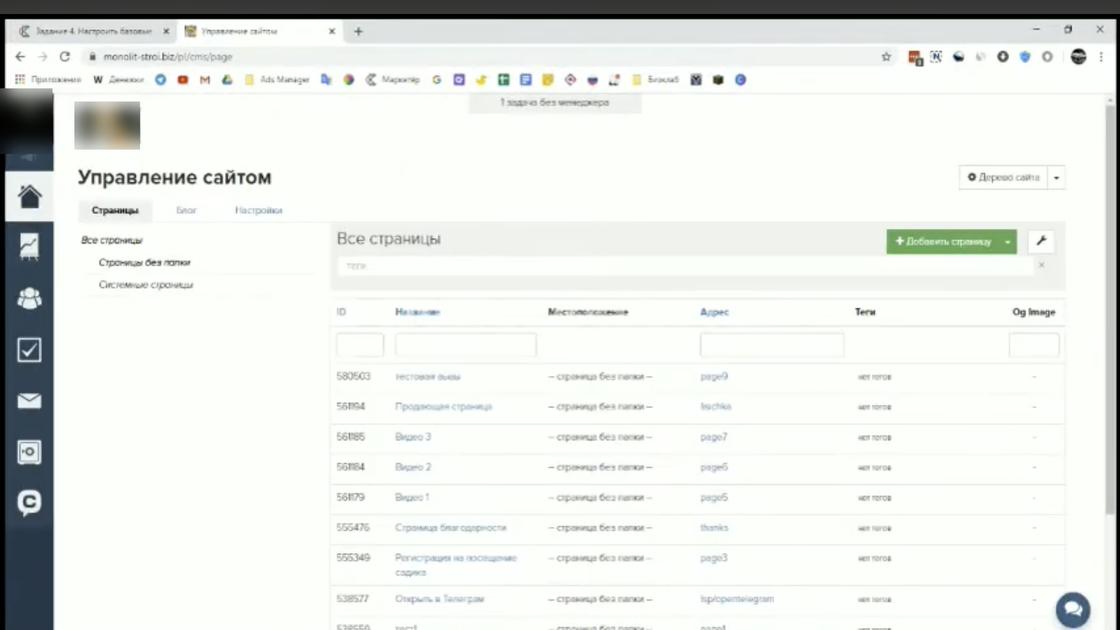
Task: Select the Страницы tab
Action: tap(115, 210)
